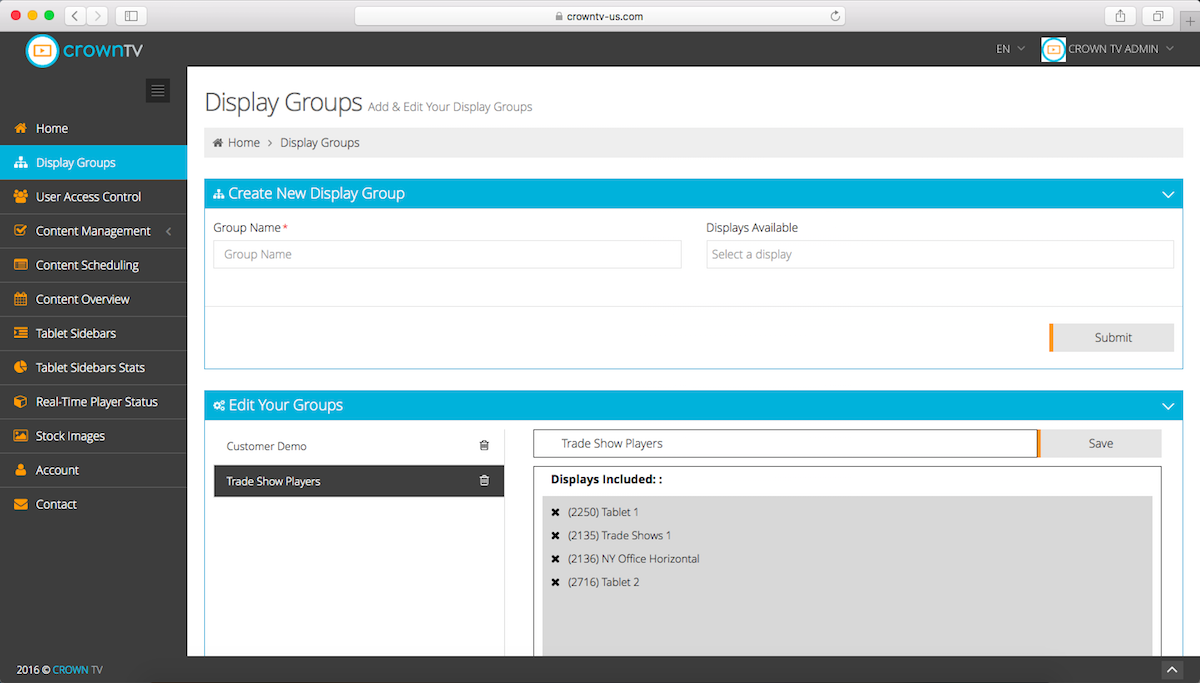Click the scroll-to-top arrow at bottom right
Image resolution: width=1200 pixels, height=683 pixels.
click(x=1172, y=669)
